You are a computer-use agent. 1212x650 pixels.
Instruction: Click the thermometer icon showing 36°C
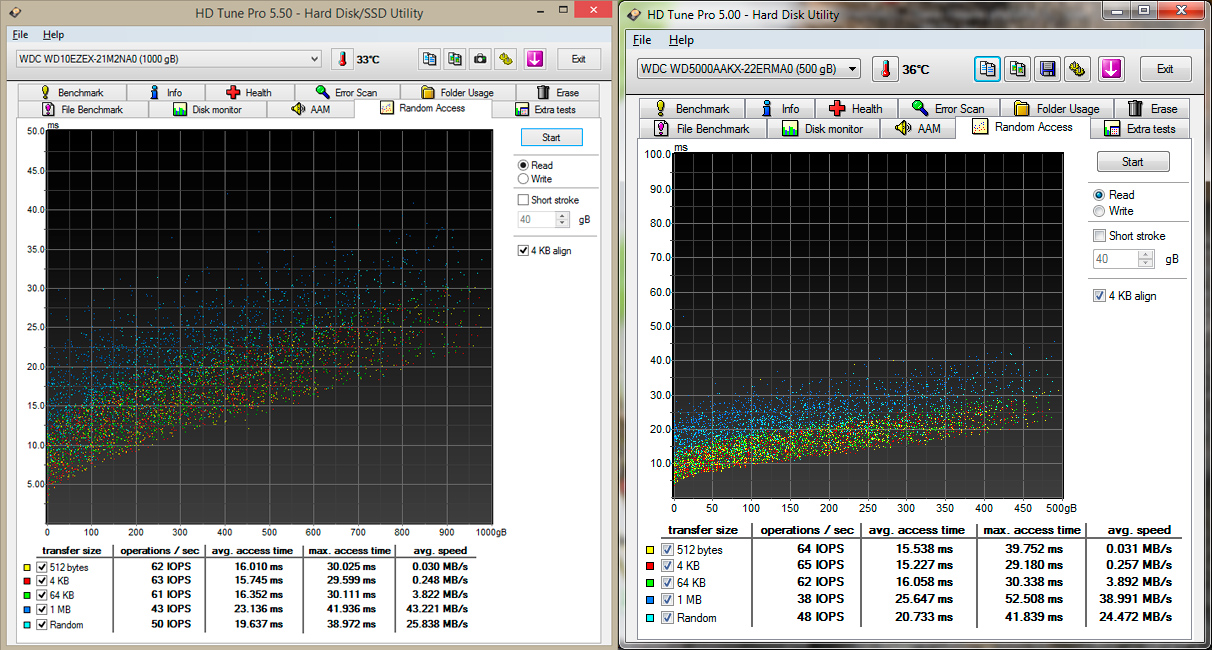(885, 69)
